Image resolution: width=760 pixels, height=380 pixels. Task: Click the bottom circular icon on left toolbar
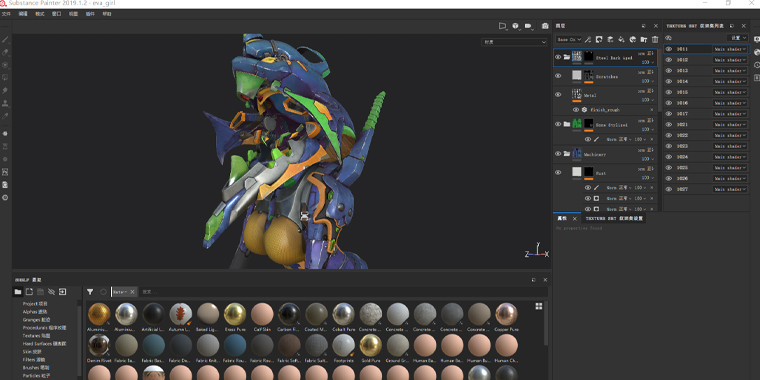[5, 197]
